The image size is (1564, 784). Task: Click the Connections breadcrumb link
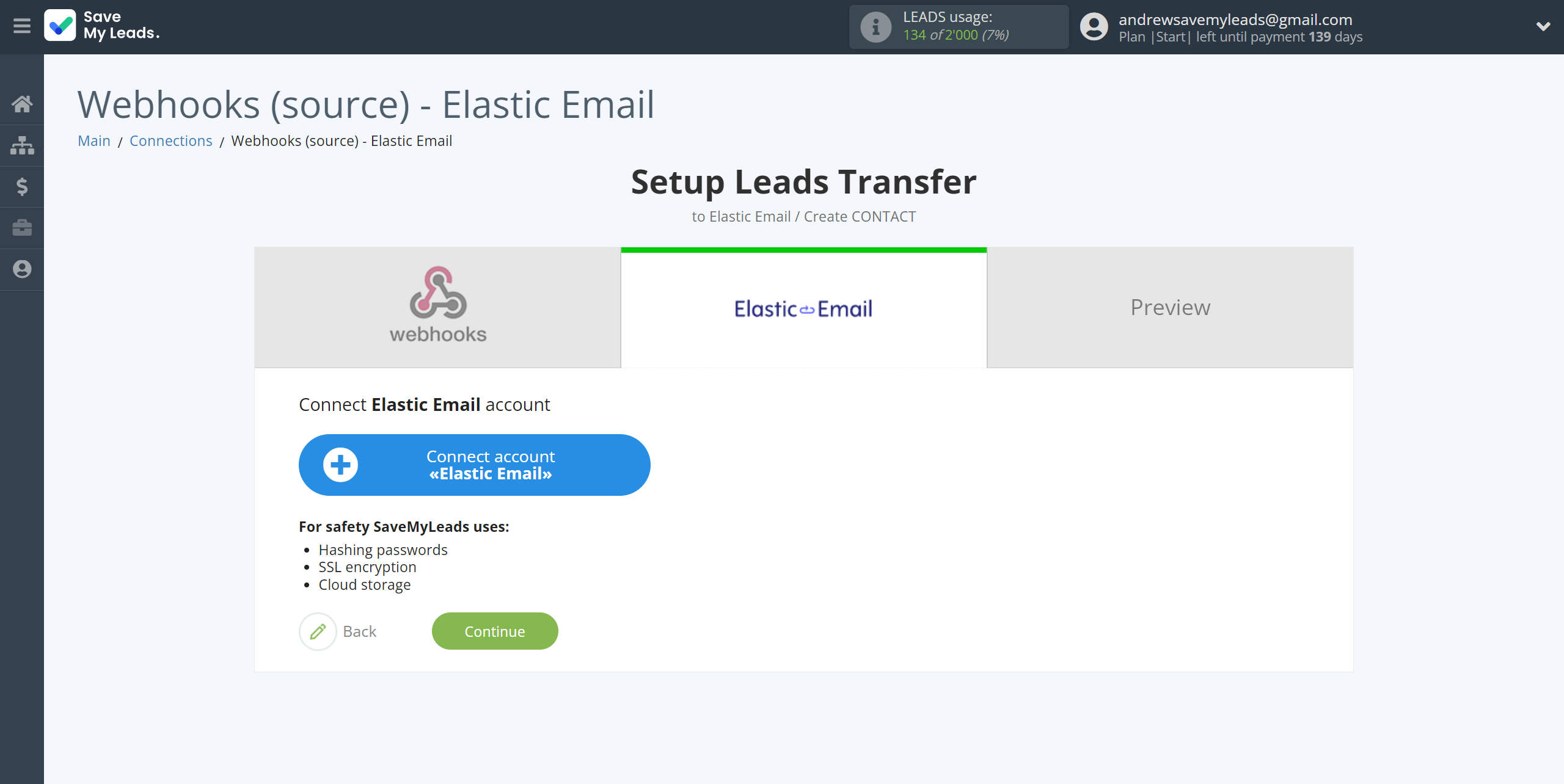[x=170, y=140]
